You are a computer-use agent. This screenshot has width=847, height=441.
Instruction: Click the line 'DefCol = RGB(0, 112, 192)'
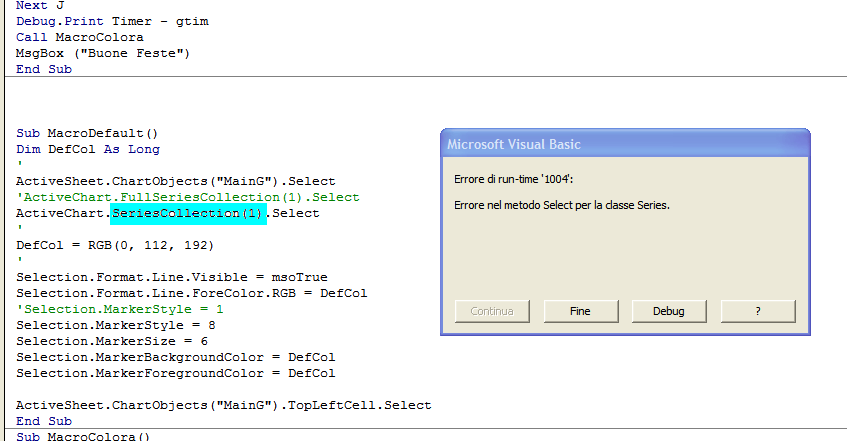click(115, 245)
